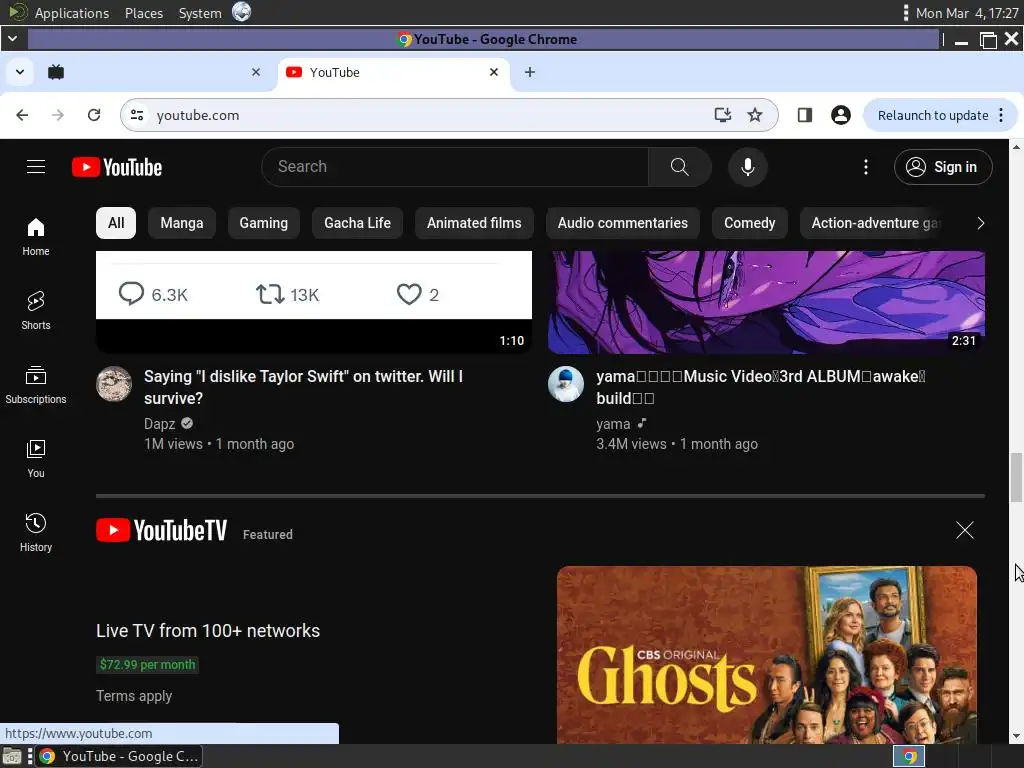This screenshot has width=1024, height=768.
Task: Click the install app icon in address bar
Action: click(x=722, y=115)
